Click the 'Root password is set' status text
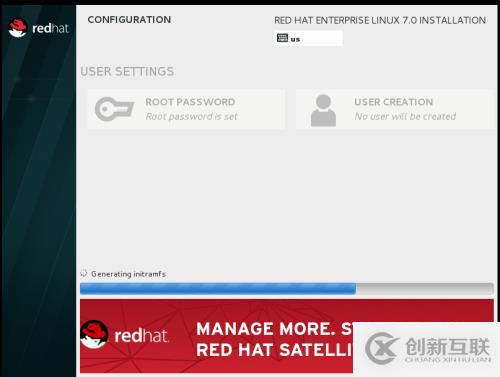Viewport: 500px width, 377px height. [x=192, y=116]
